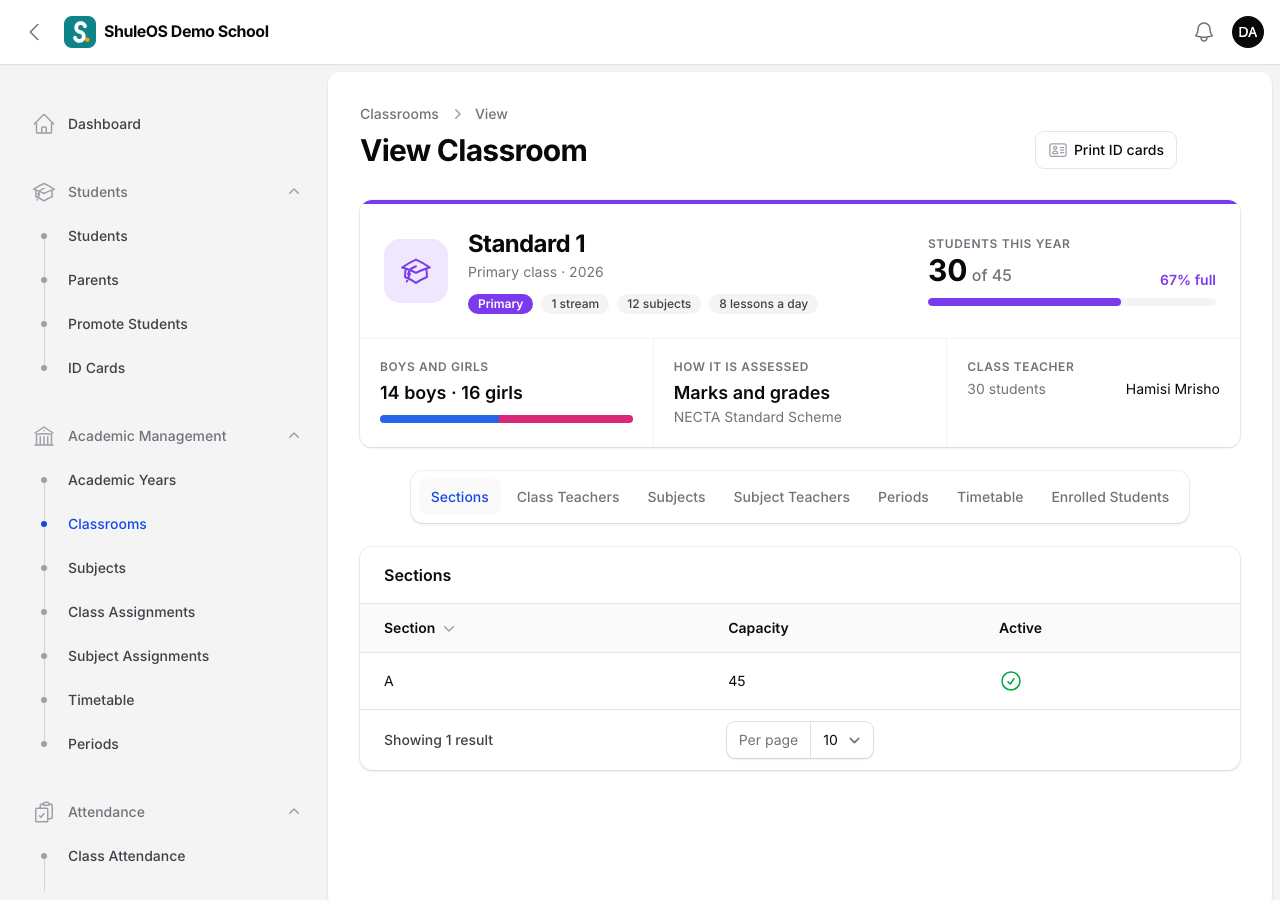Click the Students graduation cap icon
Viewport: 1280px width, 900px height.
coord(43,192)
